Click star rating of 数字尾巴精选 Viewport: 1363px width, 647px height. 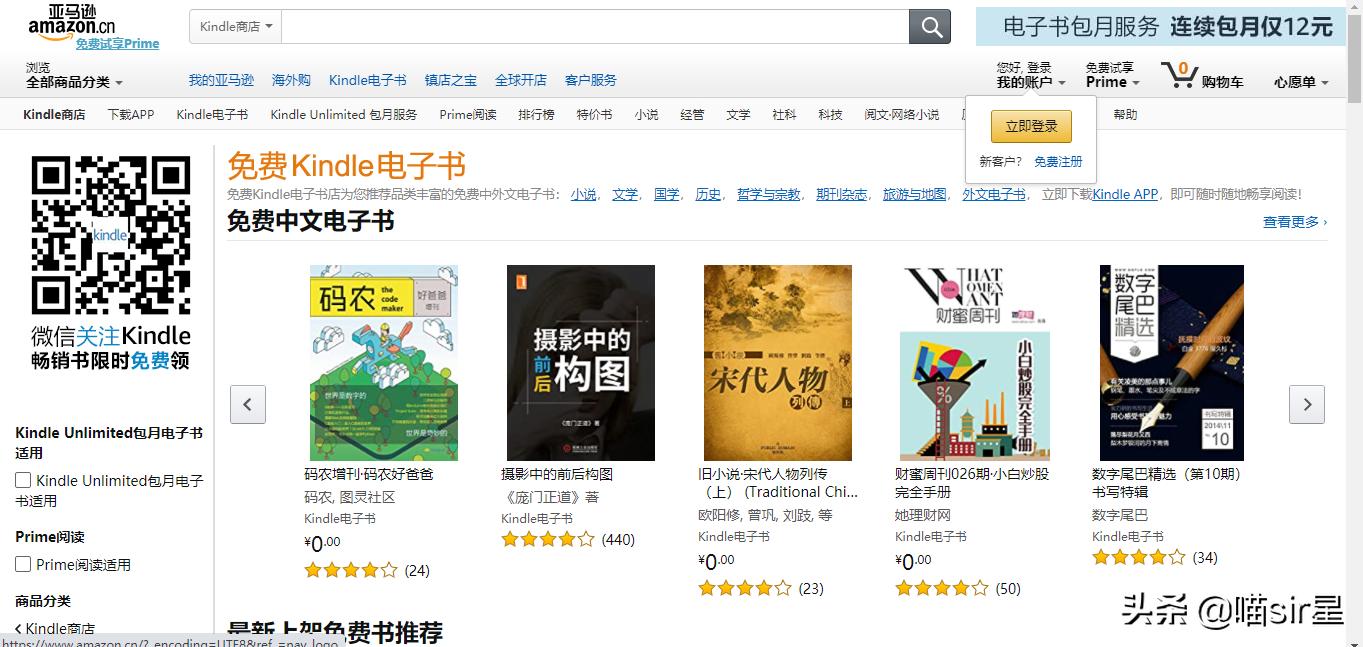click(x=1139, y=557)
